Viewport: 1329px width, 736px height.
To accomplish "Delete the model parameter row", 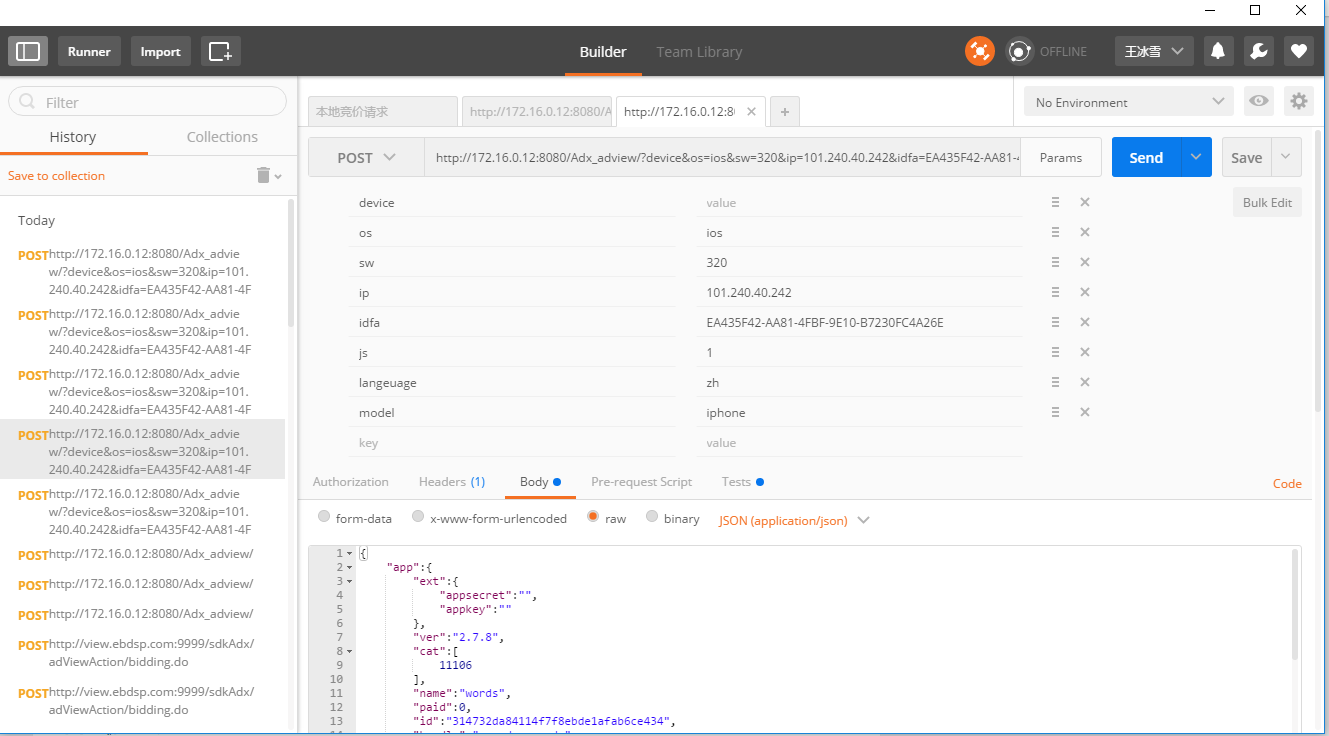I will click(x=1085, y=412).
